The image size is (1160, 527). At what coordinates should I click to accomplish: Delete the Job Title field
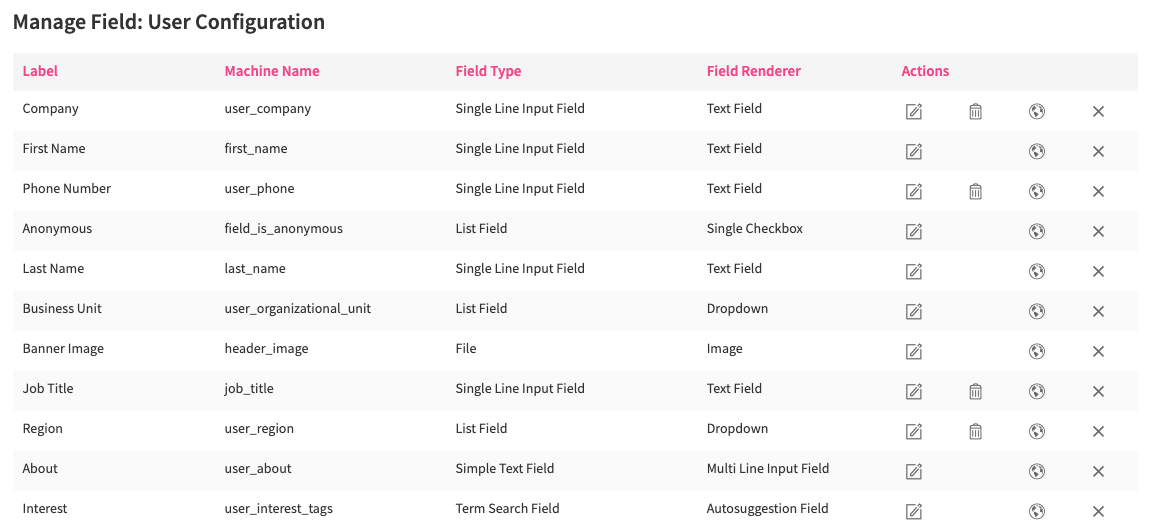click(975, 391)
